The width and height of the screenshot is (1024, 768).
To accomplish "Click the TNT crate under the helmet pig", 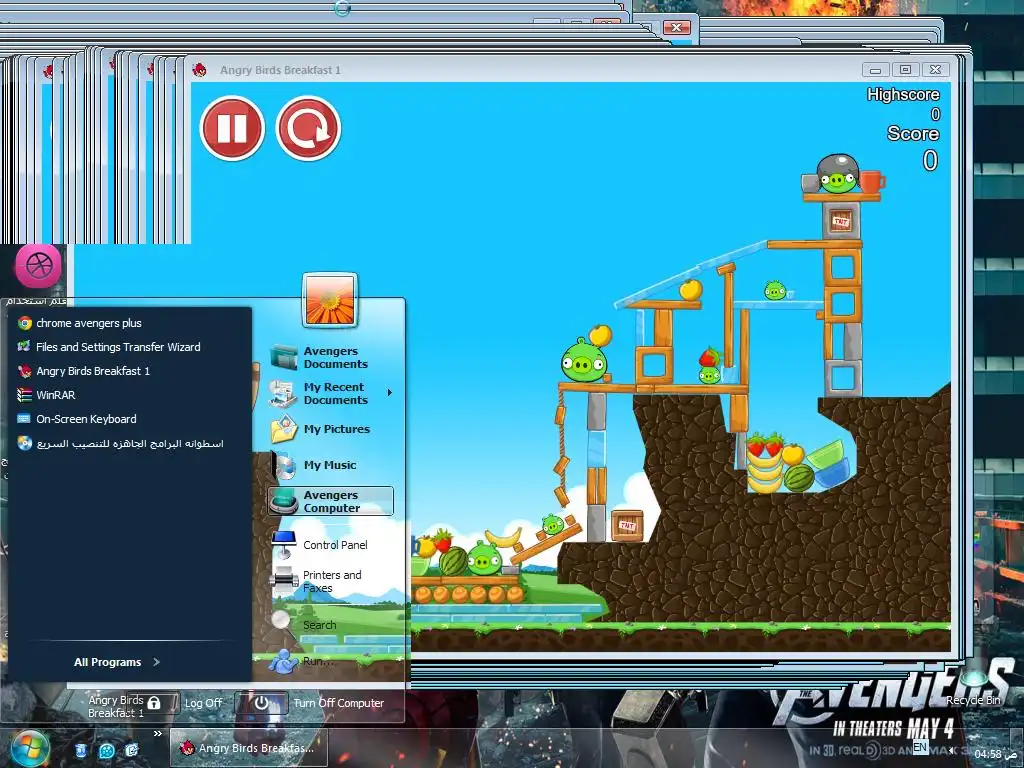I will click(x=841, y=221).
